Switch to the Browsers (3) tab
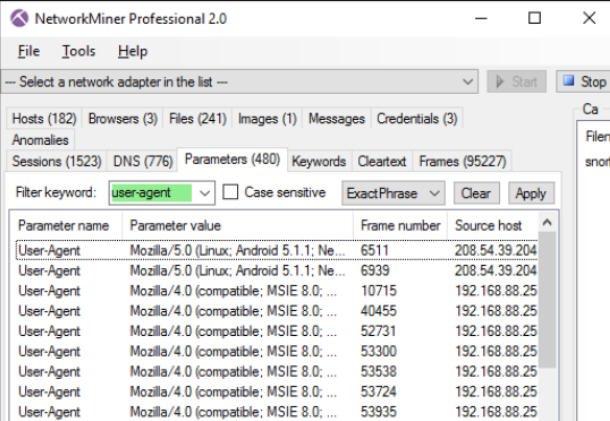 123,119
